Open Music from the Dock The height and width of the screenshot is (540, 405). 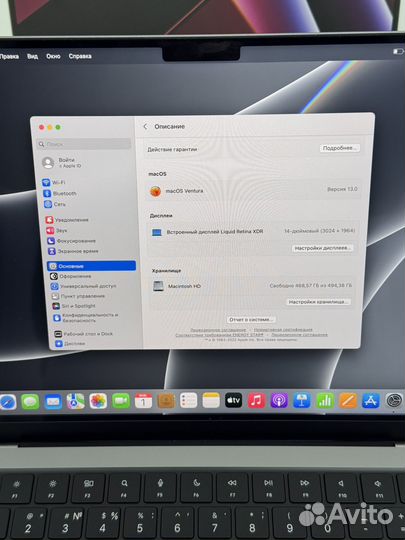click(257, 400)
